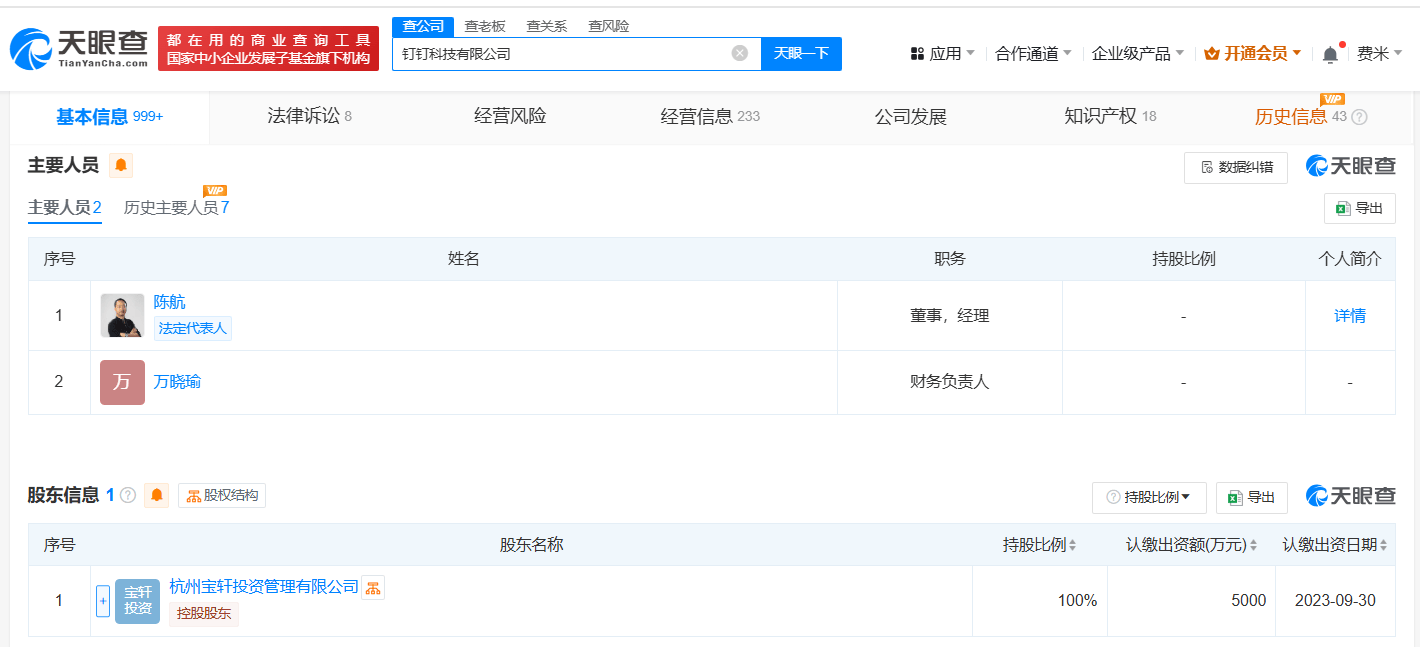Sort by 认缴出资额 column

tap(1254, 546)
